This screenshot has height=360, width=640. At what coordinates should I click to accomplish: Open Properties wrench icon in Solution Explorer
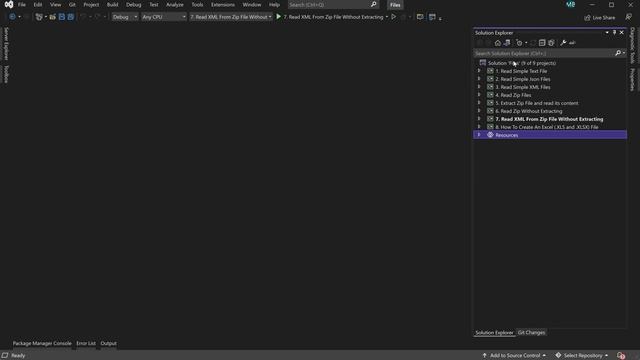563,43
